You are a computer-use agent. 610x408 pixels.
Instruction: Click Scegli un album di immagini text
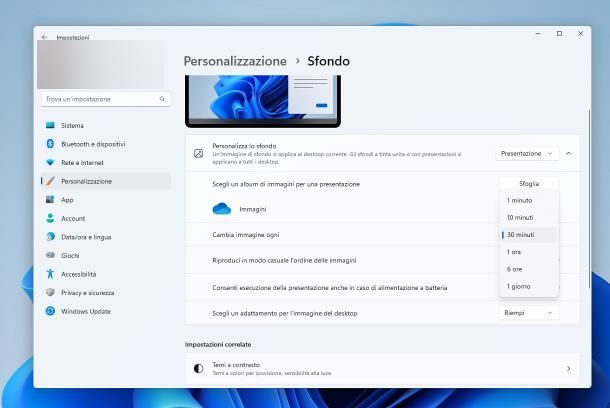(286, 184)
